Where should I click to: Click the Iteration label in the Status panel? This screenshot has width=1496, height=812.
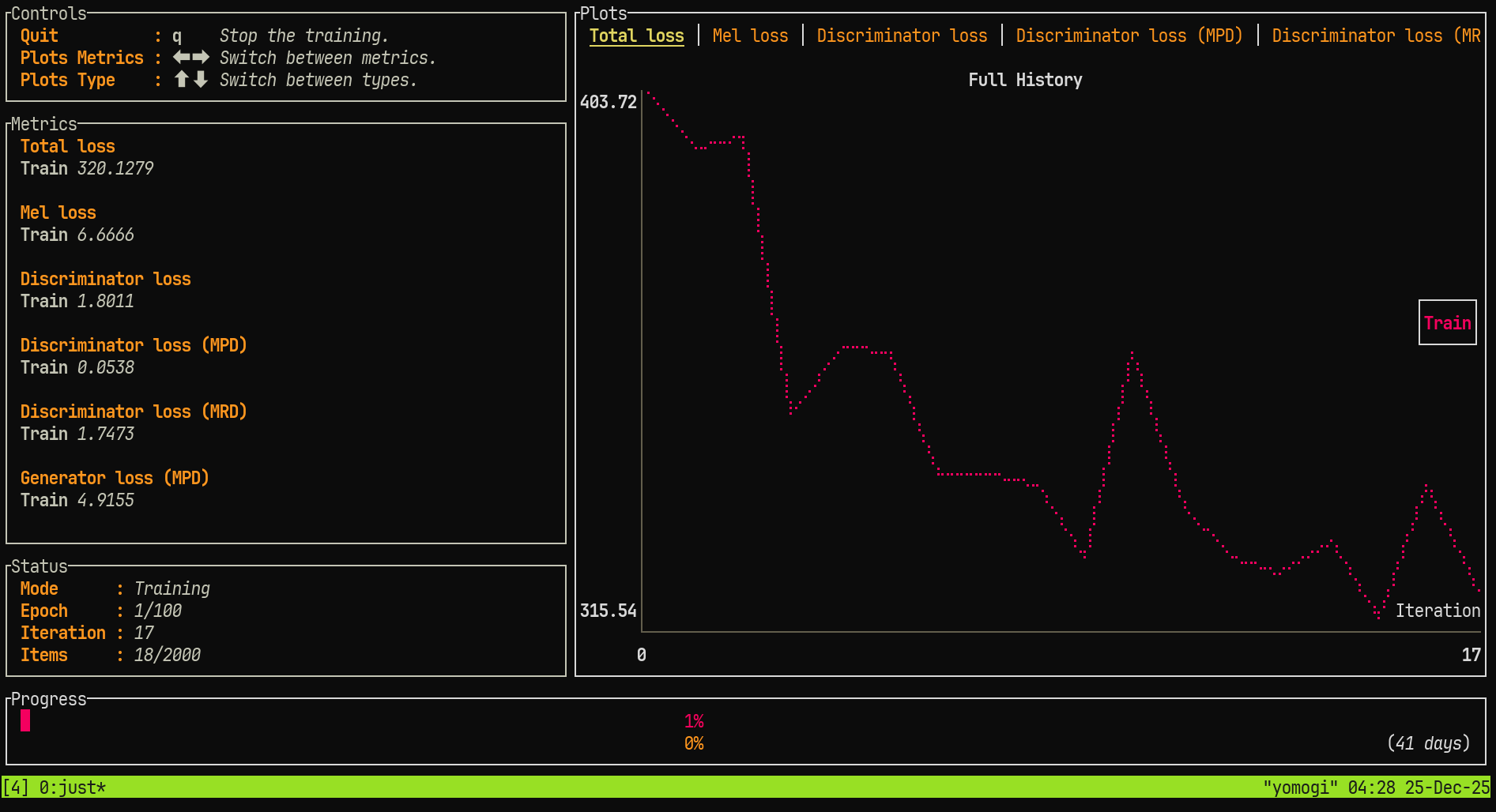[63, 633]
